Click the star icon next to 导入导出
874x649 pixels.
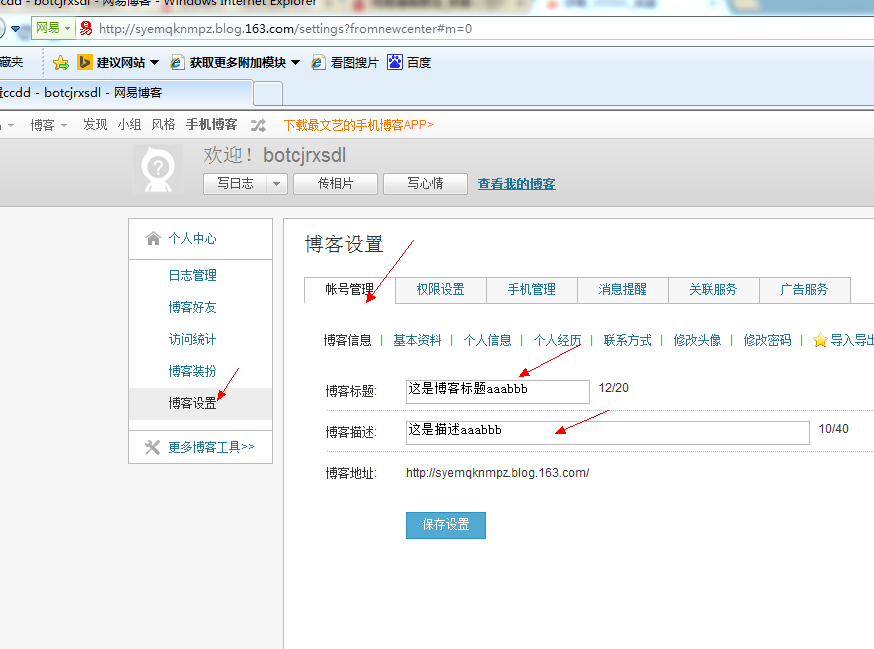pyautogui.click(x=820, y=340)
